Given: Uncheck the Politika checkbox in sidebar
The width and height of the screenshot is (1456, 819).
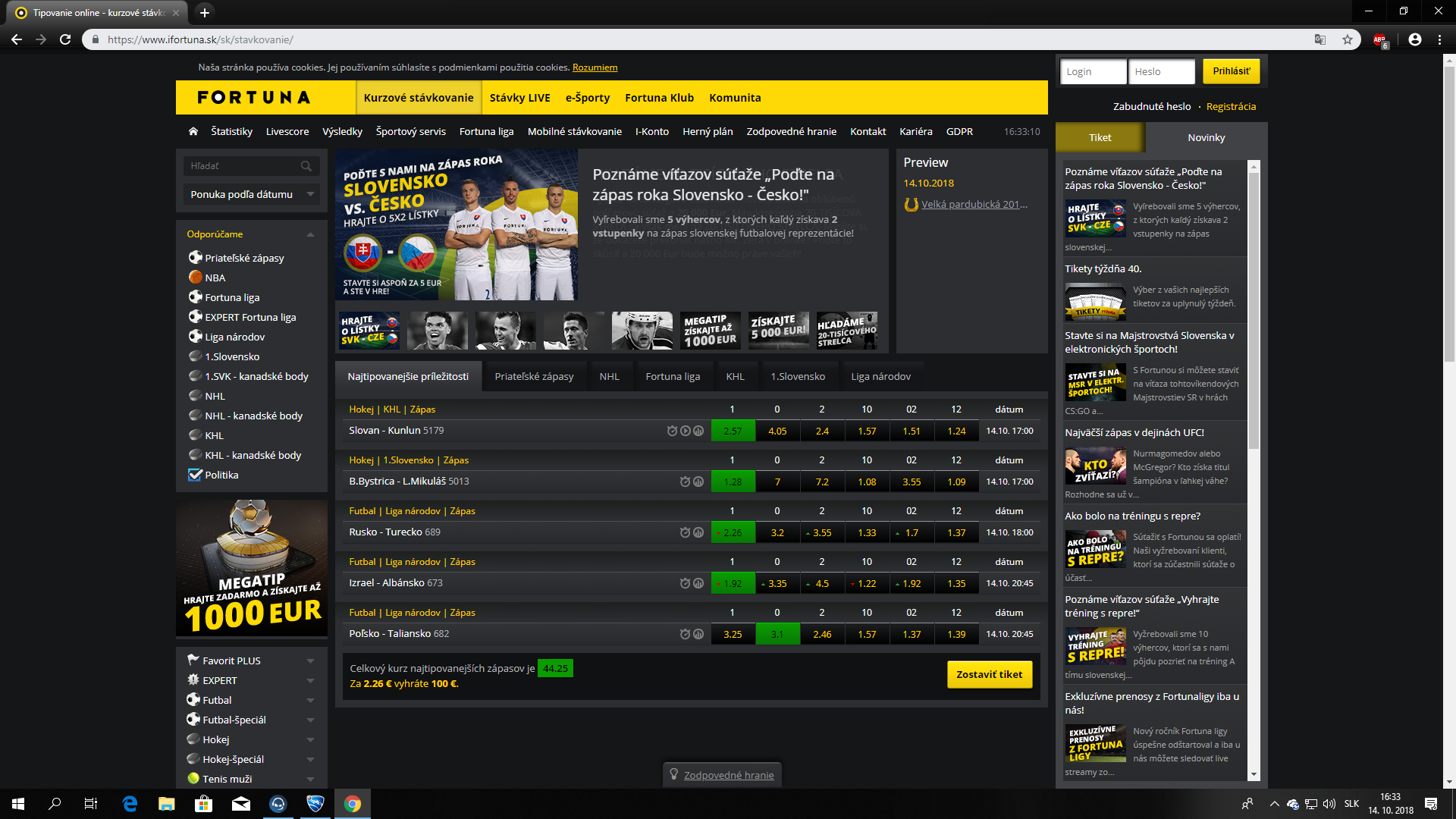Looking at the screenshot, I should point(195,475).
